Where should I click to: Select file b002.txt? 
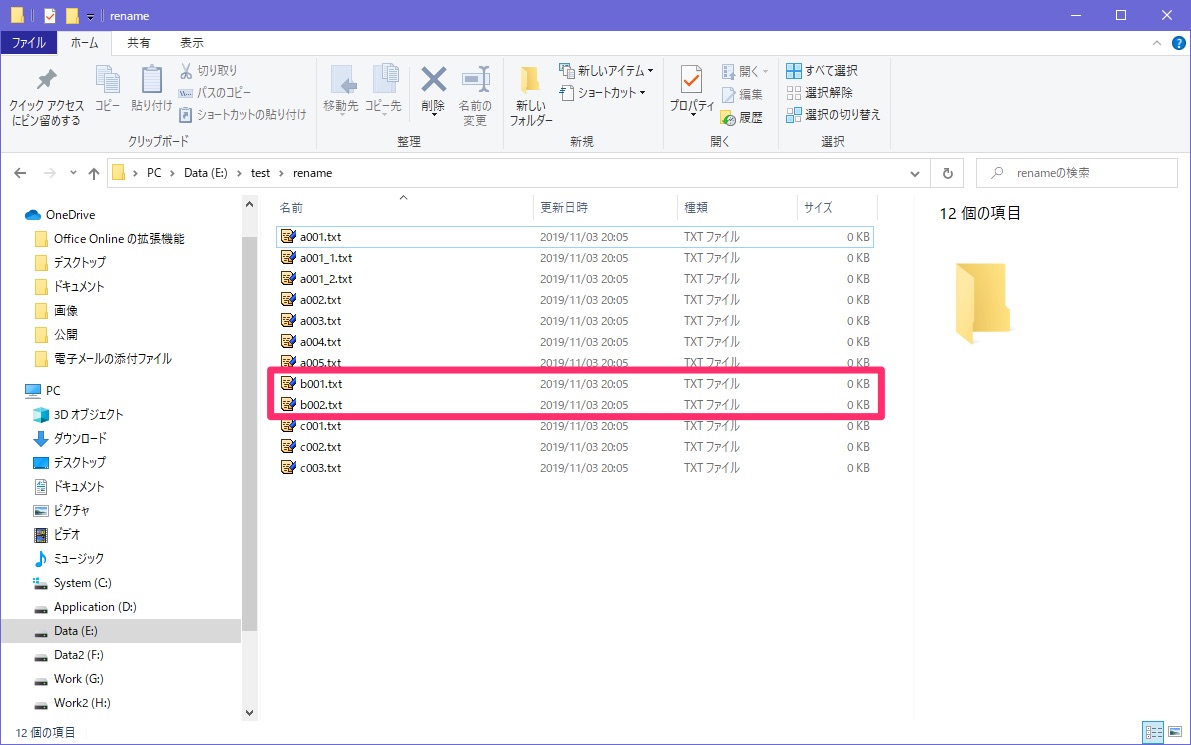click(x=575, y=405)
